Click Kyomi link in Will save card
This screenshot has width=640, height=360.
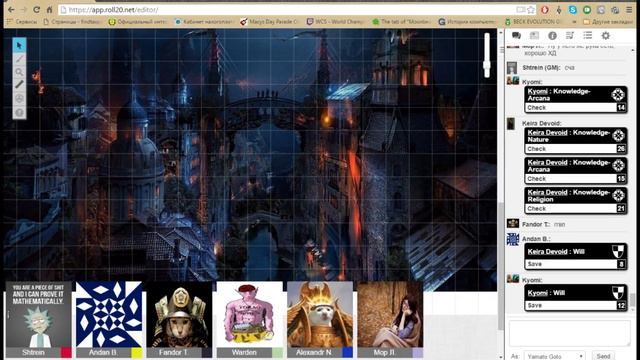[x=538, y=293]
